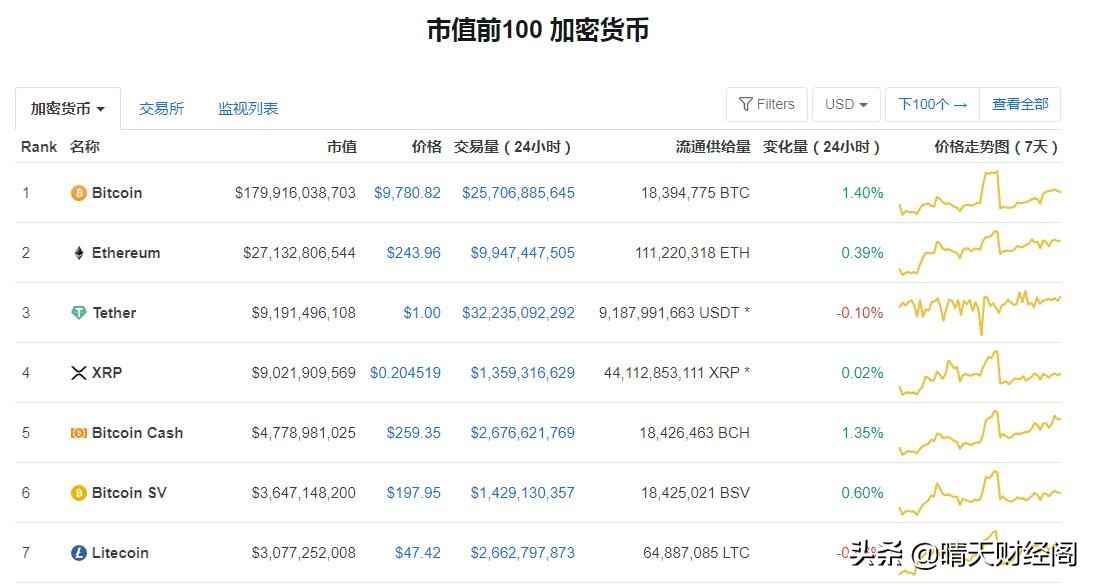Sort by 变化量（24小时）column header
Screen dimensions: 1095x585
[821, 147]
